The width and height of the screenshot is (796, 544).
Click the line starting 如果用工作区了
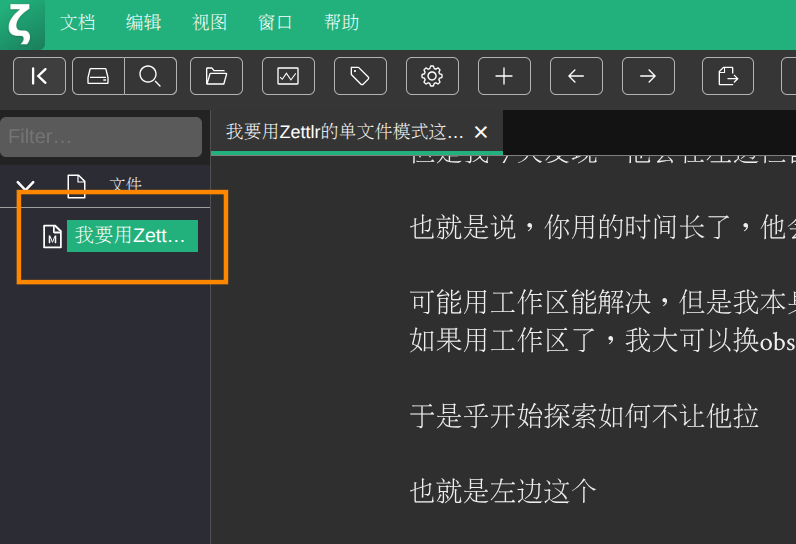[603, 340]
